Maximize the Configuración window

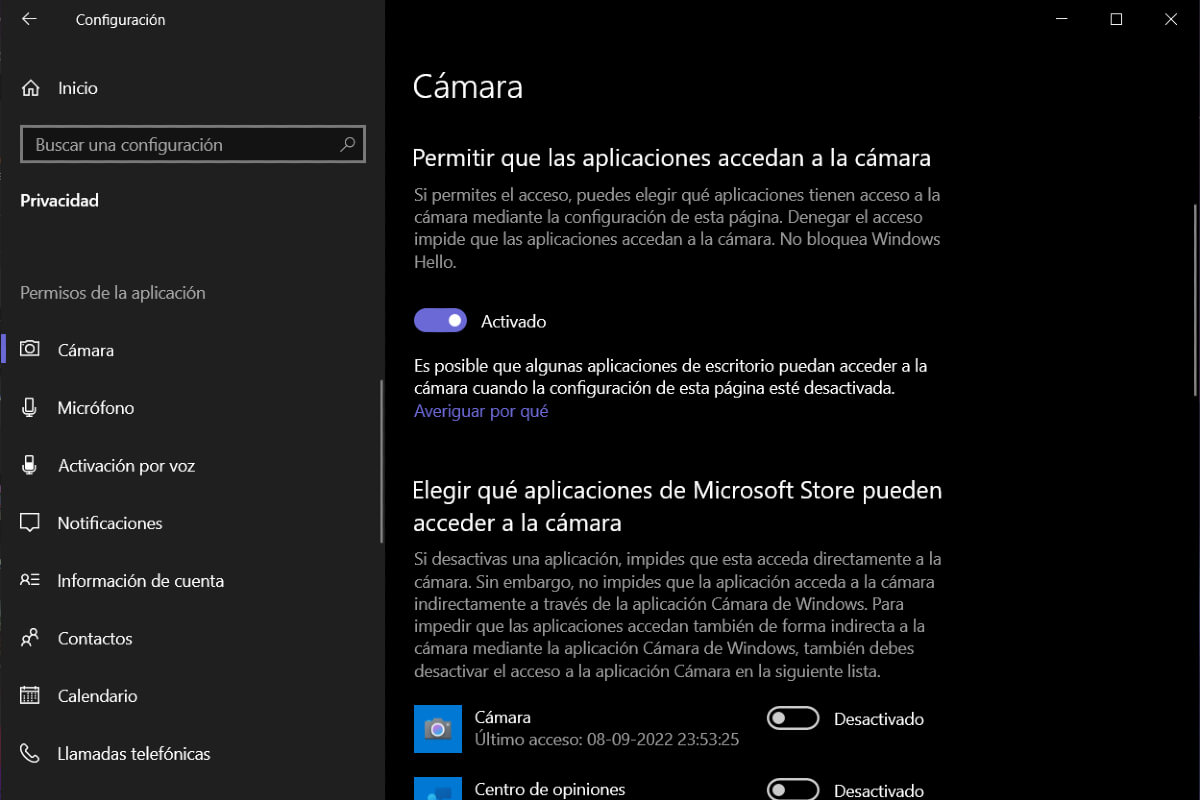1116,19
